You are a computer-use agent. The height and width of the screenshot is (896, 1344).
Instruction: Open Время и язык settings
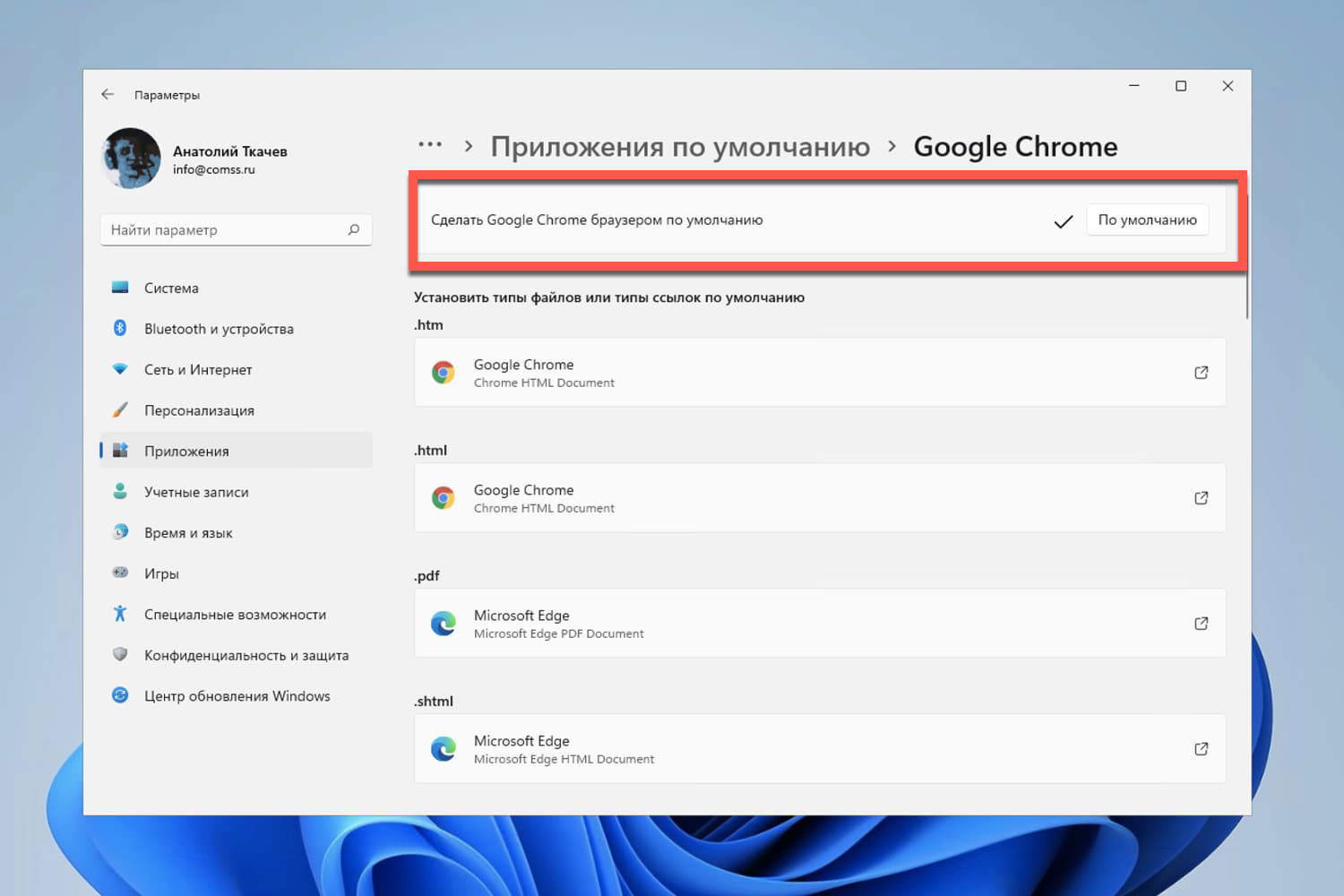tap(237, 532)
